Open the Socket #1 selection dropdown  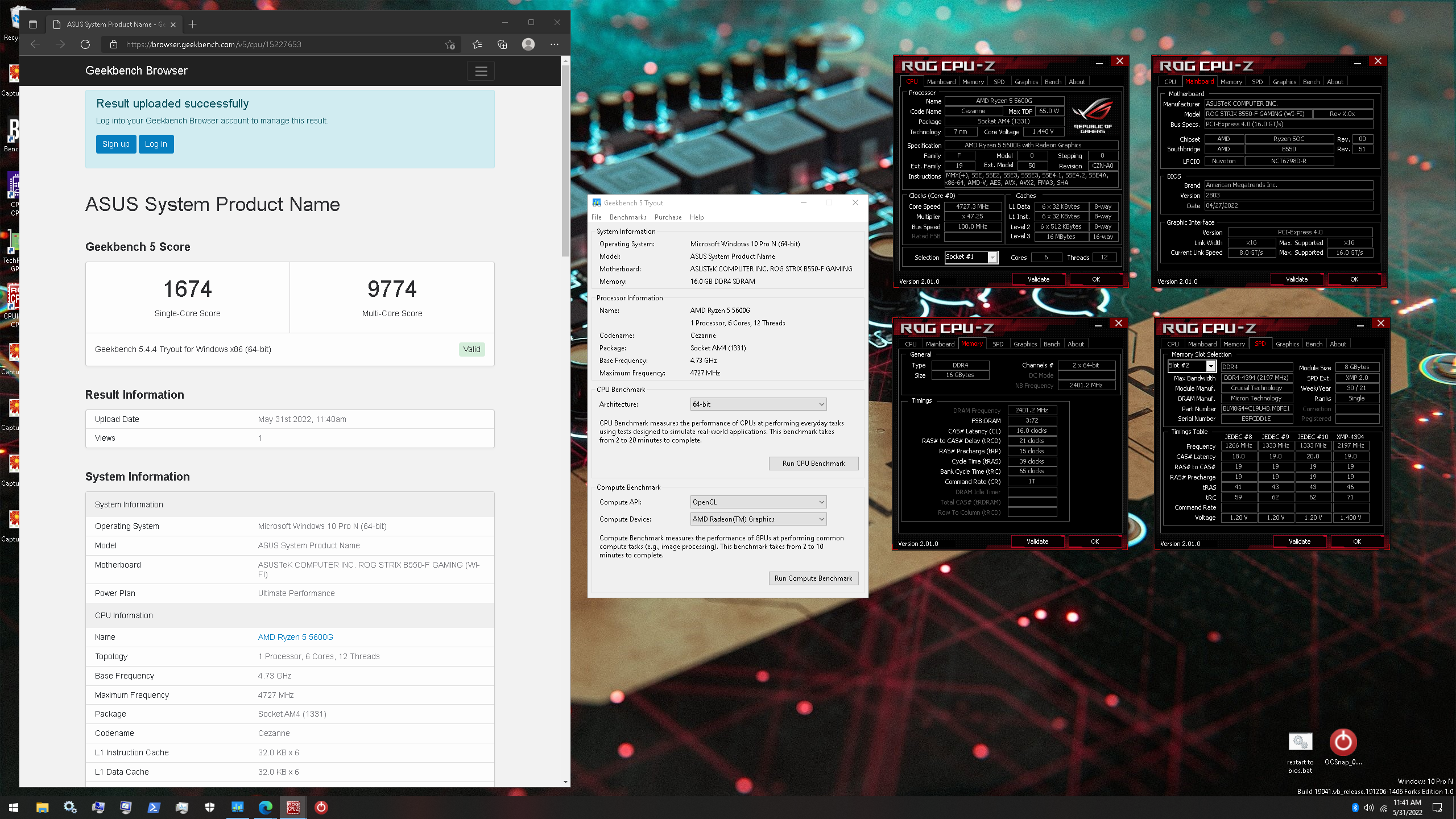[x=971, y=257]
